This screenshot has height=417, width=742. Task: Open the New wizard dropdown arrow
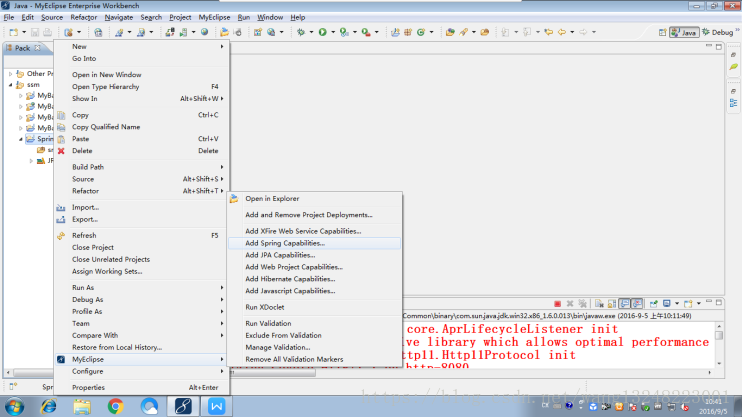(24, 32)
